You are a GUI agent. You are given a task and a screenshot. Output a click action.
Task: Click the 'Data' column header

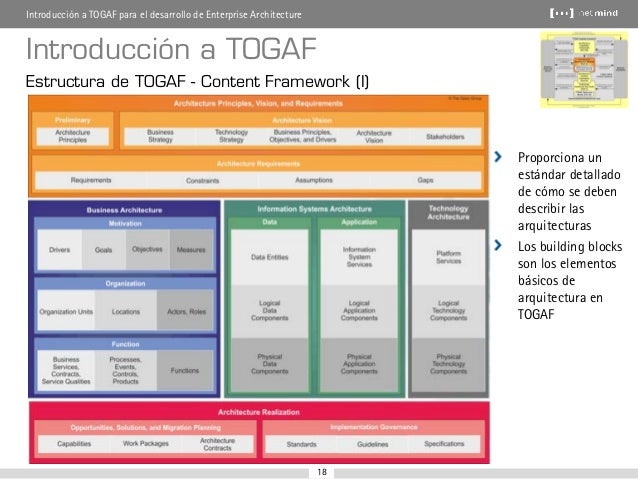[269, 222]
